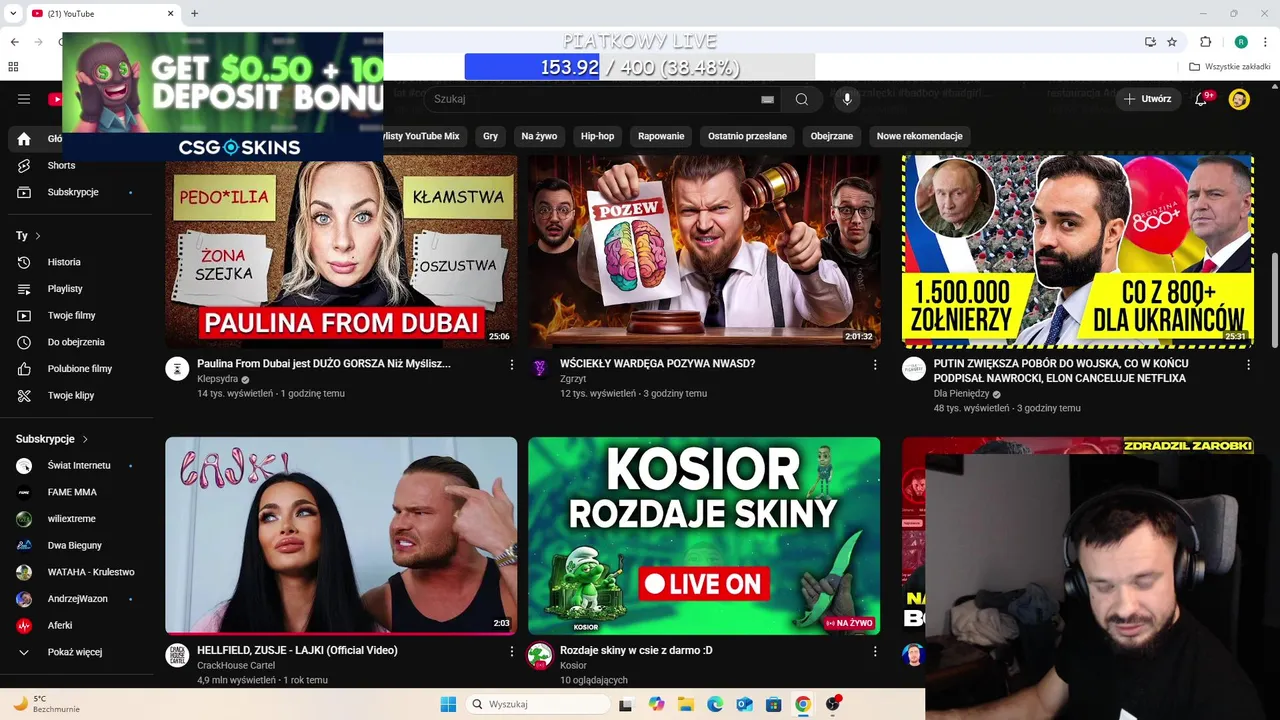Viewport: 1280px width, 720px height.
Task: Click the taskbar Wyszukaj search box
Action: [538, 704]
